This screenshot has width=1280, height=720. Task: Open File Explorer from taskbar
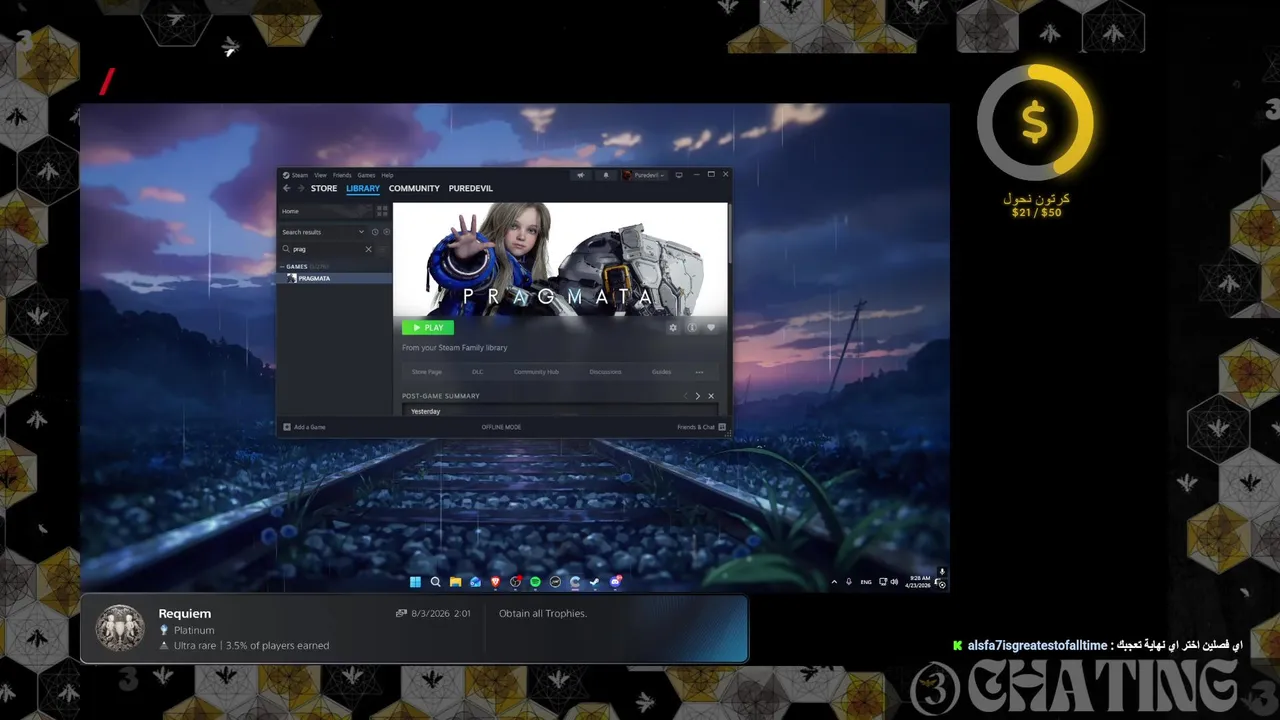click(x=455, y=582)
